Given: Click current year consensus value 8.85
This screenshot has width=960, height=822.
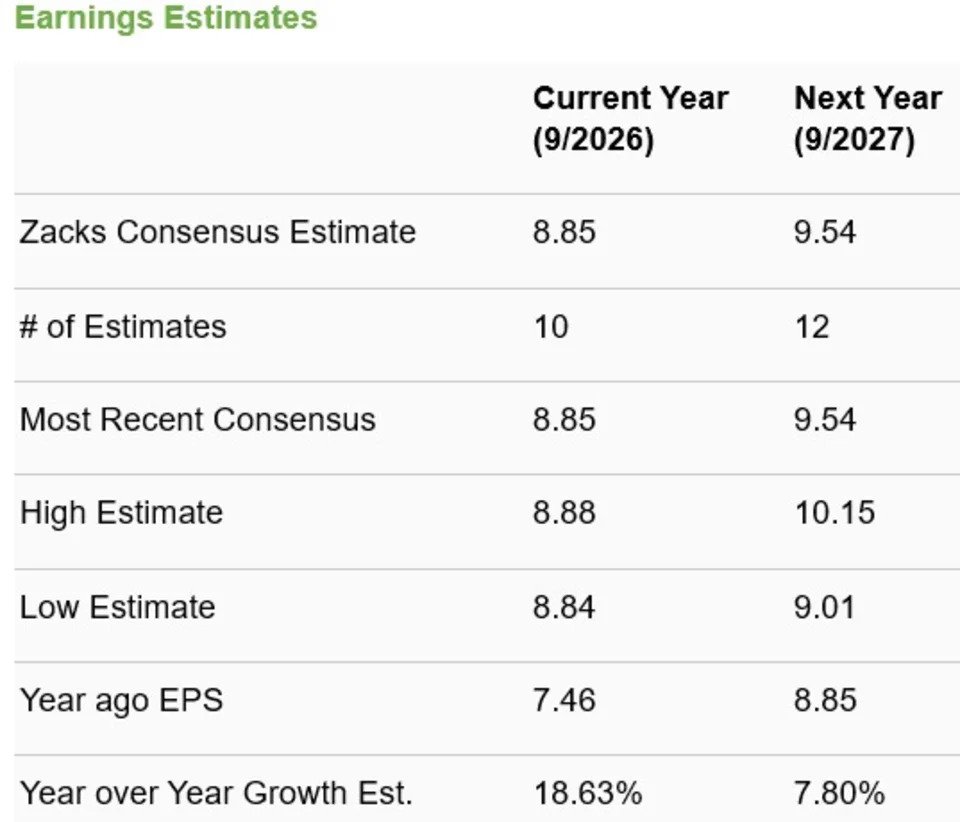Looking at the screenshot, I should coord(564,232).
